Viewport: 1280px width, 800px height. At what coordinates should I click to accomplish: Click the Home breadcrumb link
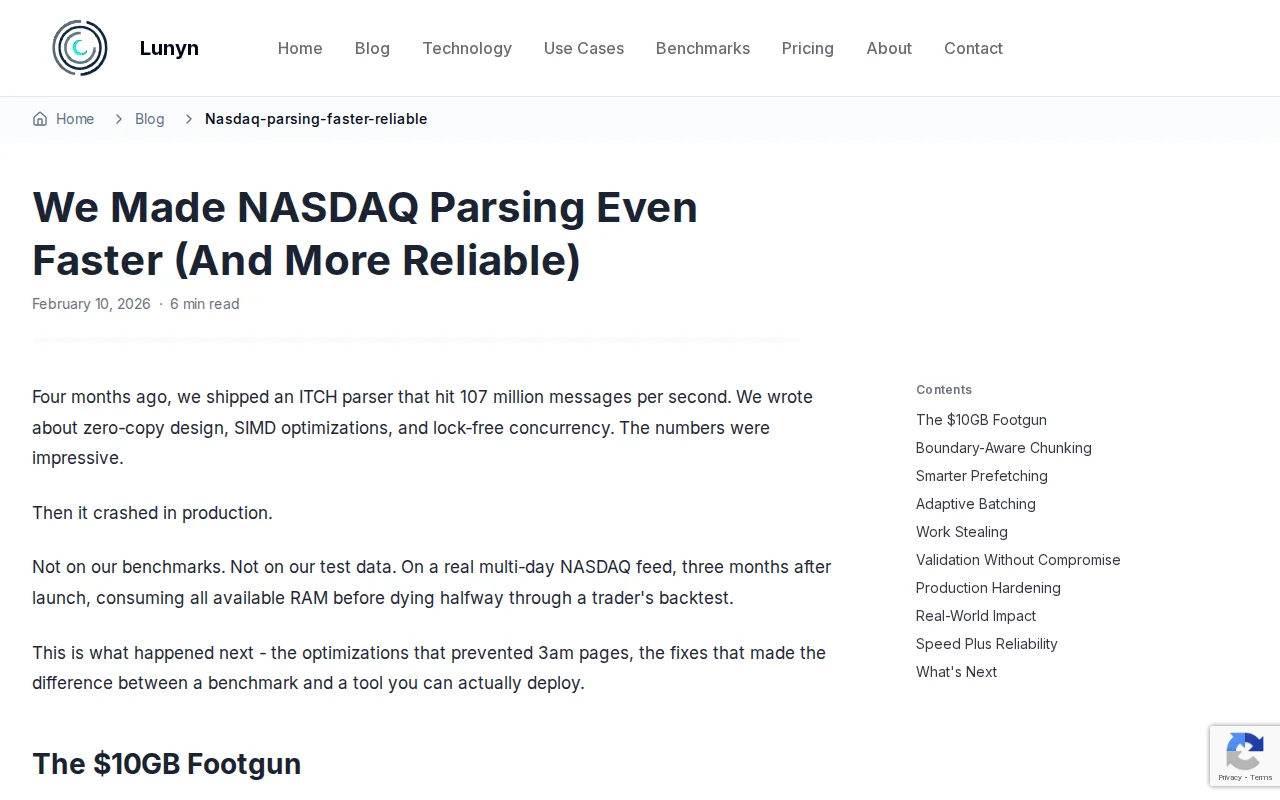coord(75,119)
